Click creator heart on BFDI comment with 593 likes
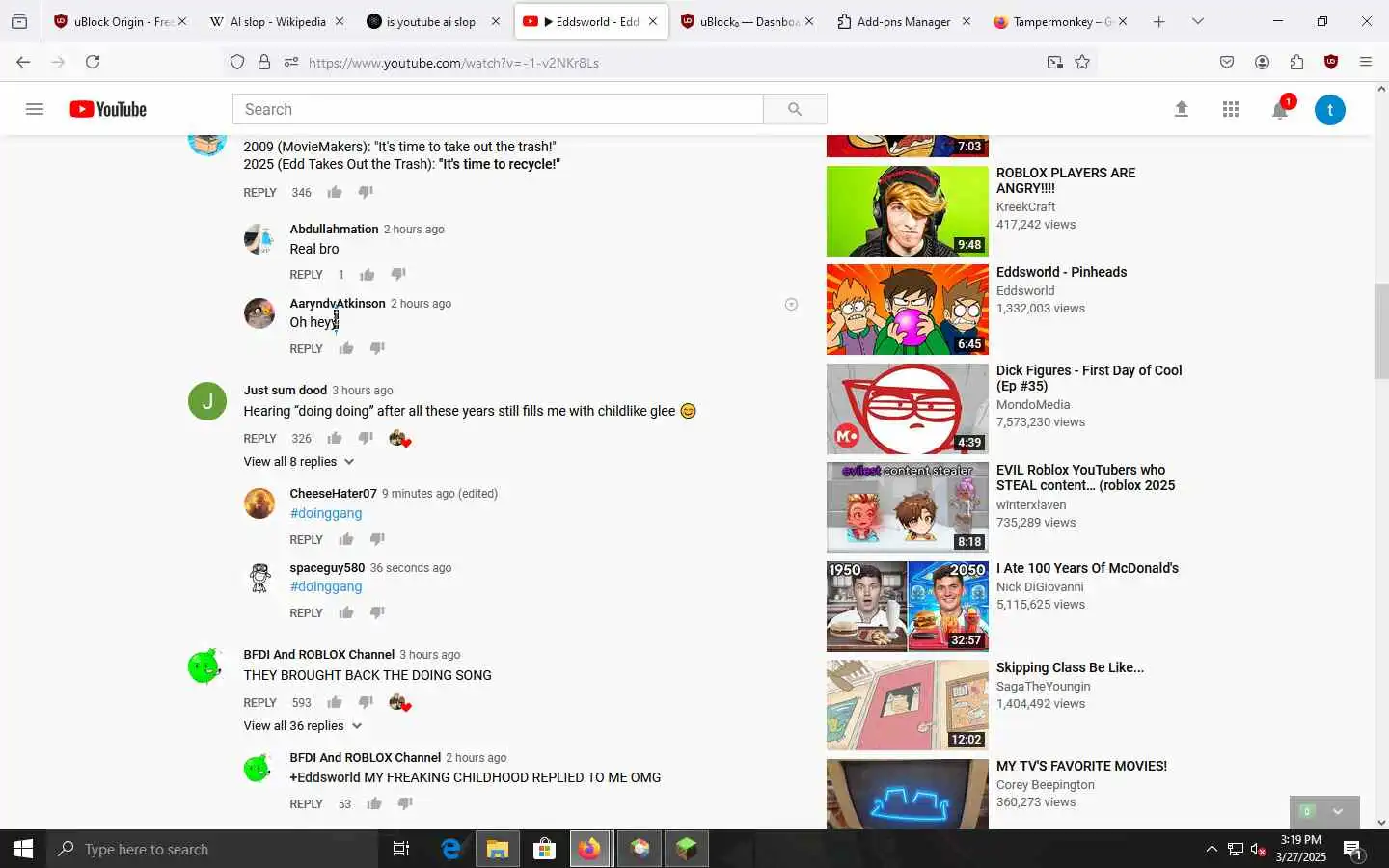Screen dimensions: 1389x868 click(399, 702)
